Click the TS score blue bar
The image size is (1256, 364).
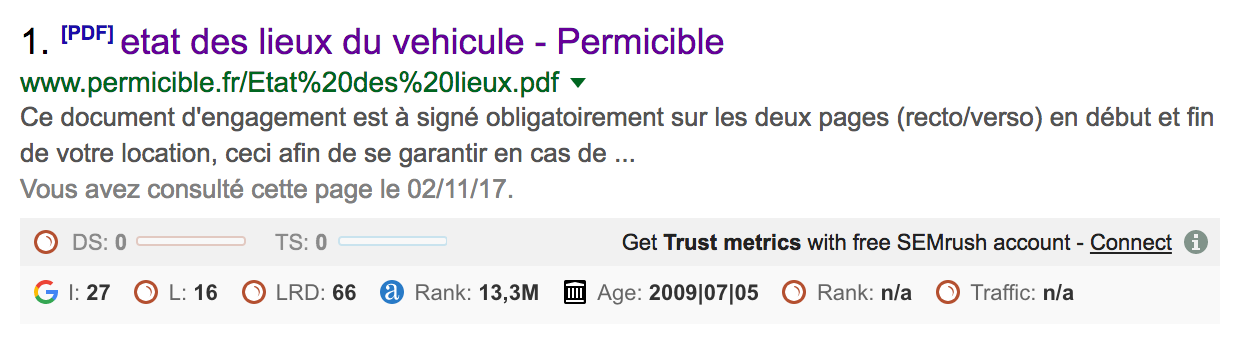(x=392, y=241)
